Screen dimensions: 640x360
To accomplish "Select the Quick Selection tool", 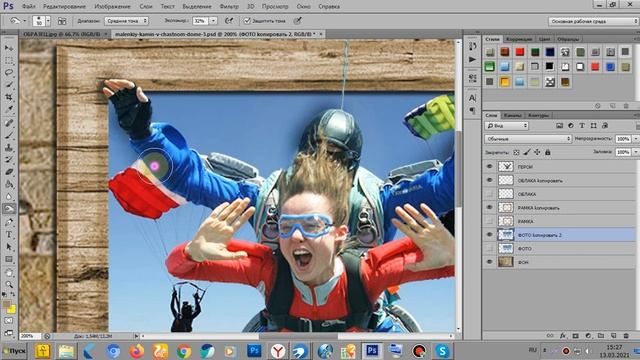I will pyautogui.click(x=9, y=84).
